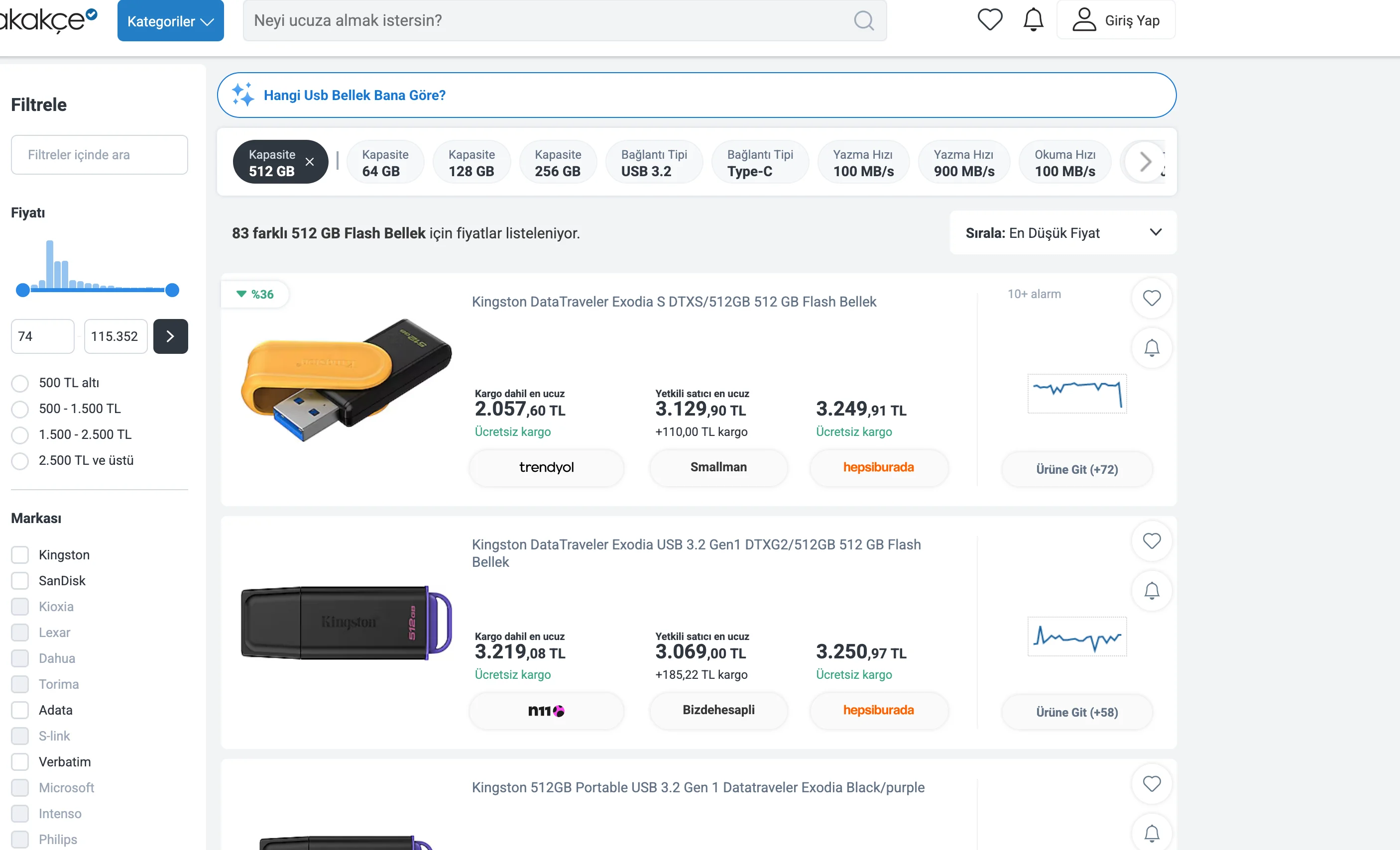The width and height of the screenshot is (1400, 850).
Task: Open favorites heart icon in header
Action: click(x=990, y=20)
